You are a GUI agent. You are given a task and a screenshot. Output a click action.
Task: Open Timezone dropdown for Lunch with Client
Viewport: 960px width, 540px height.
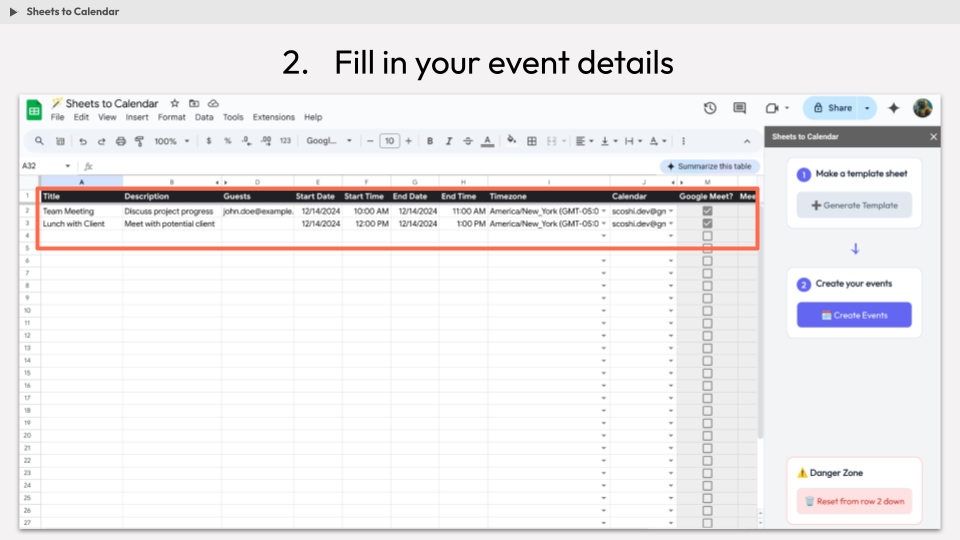click(604, 223)
